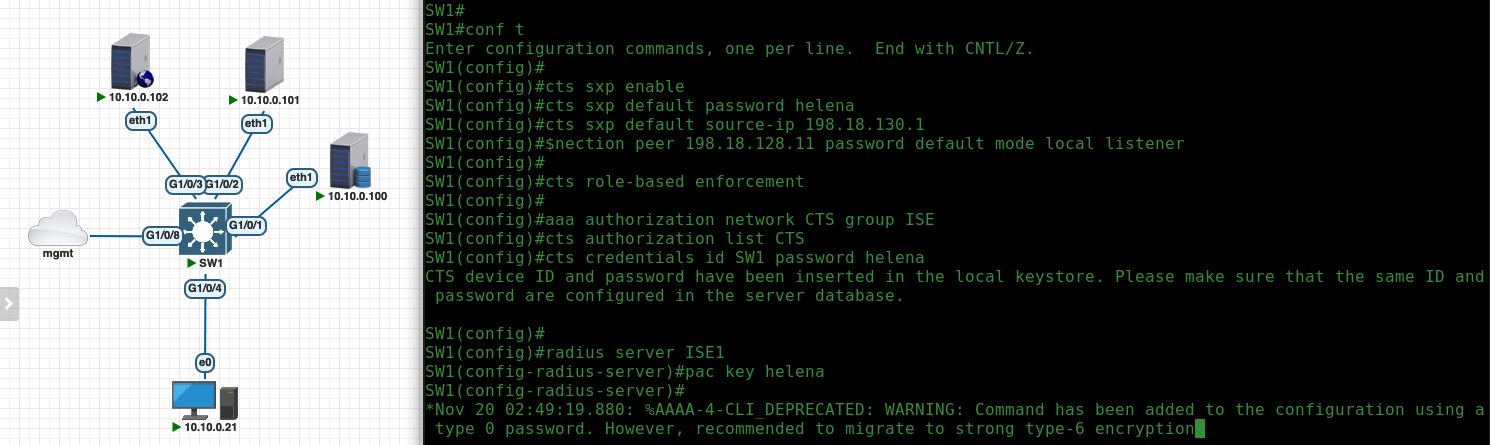Click the mgmt cloud text label
The height and width of the screenshot is (445, 1490).
pyautogui.click(x=58, y=254)
